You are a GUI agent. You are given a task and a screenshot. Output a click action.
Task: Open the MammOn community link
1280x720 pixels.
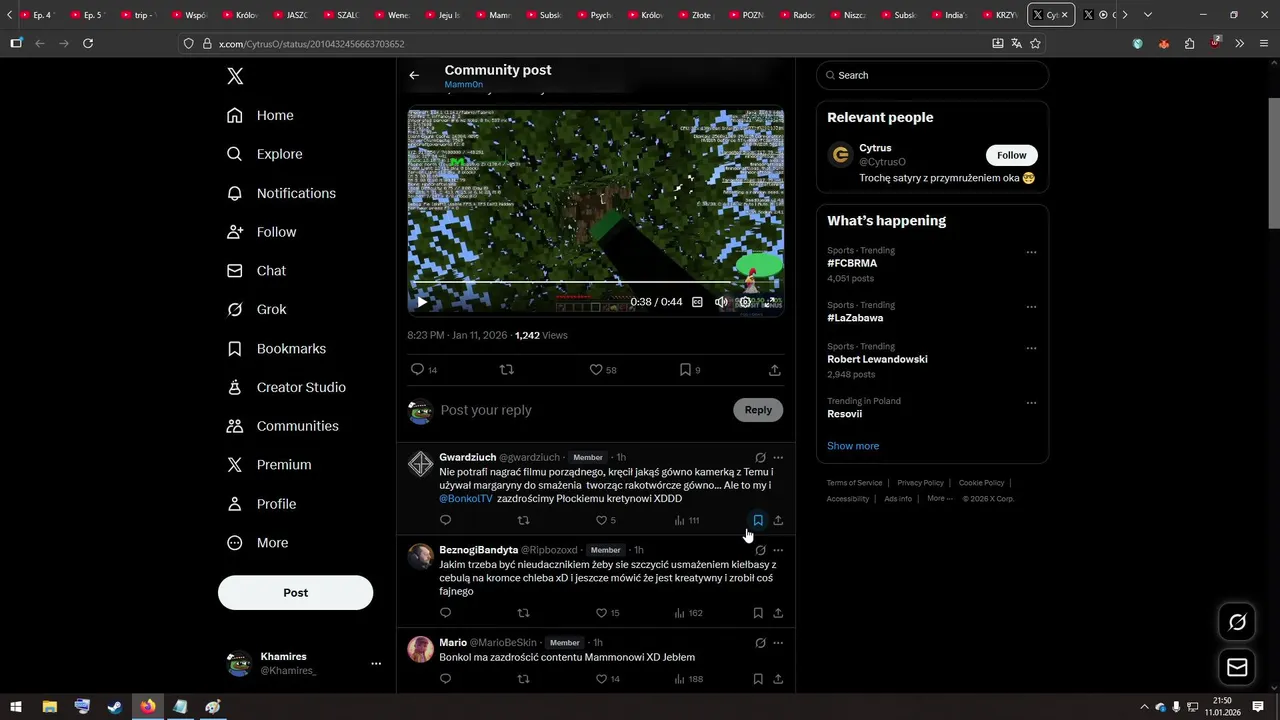point(464,85)
